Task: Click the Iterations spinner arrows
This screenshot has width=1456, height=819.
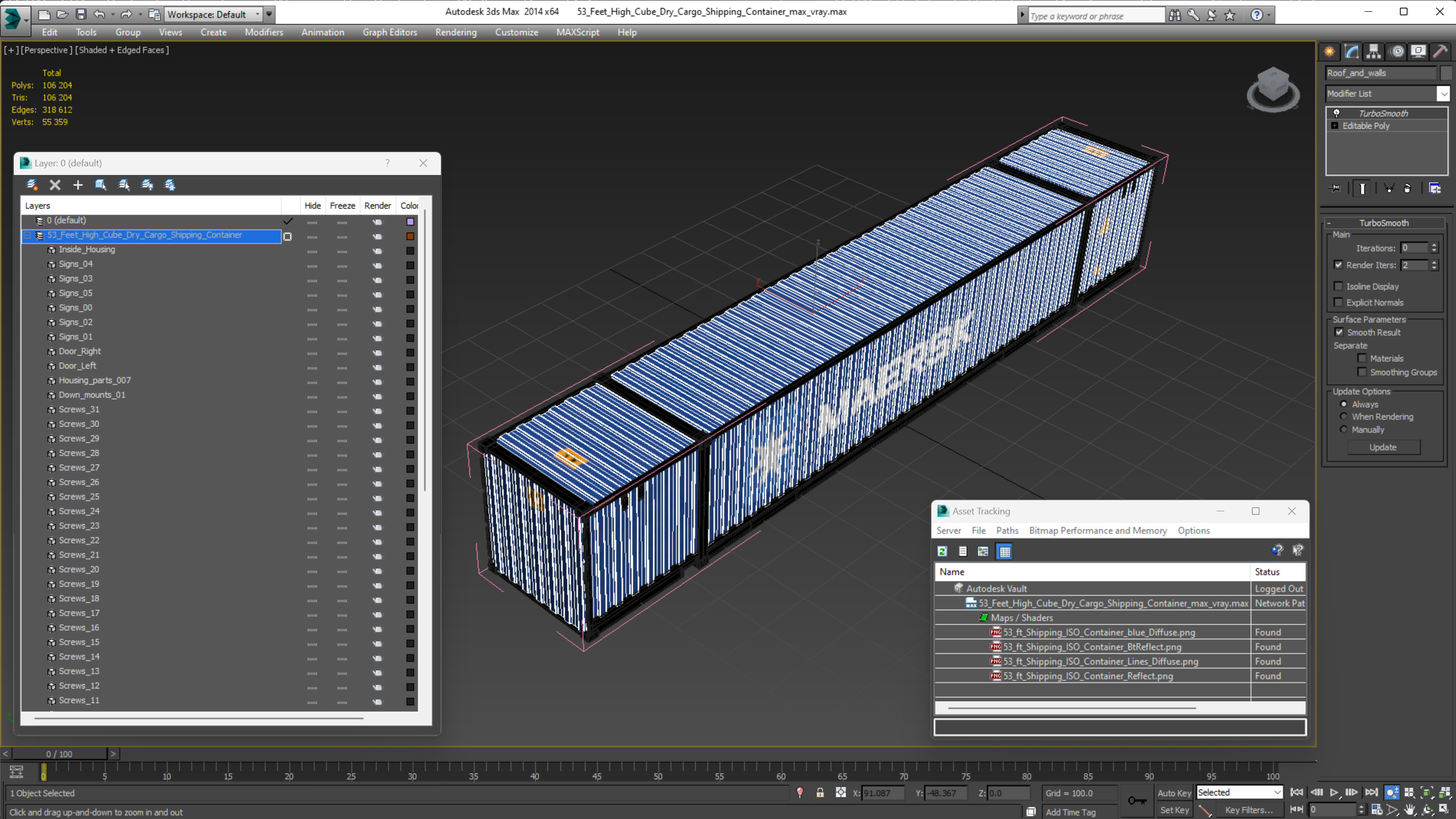Action: point(1435,247)
